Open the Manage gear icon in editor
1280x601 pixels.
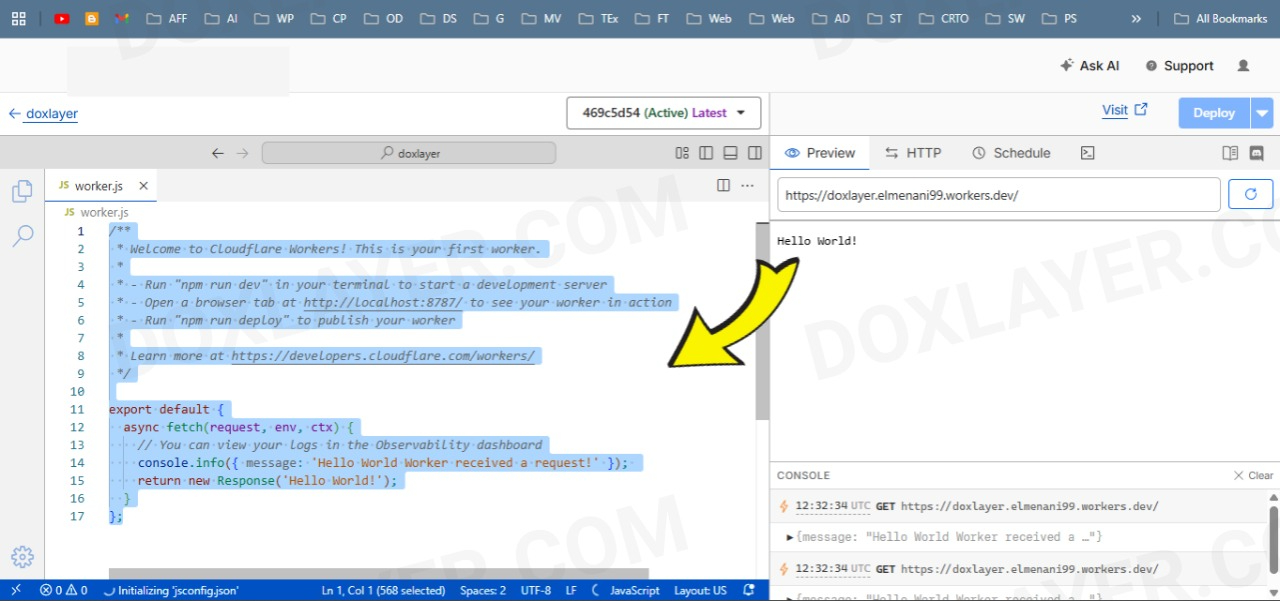point(22,557)
